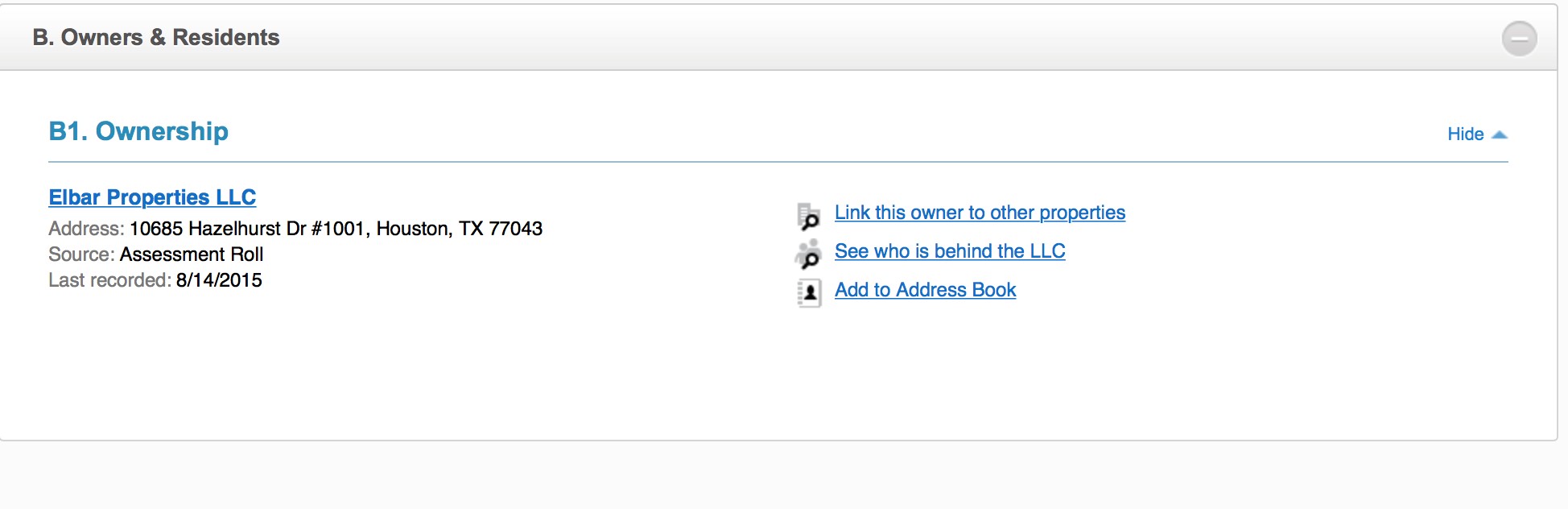Collapse the Owners & Residents section with the minus button
Image resolution: width=1568 pixels, height=509 pixels.
[x=1519, y=39]
